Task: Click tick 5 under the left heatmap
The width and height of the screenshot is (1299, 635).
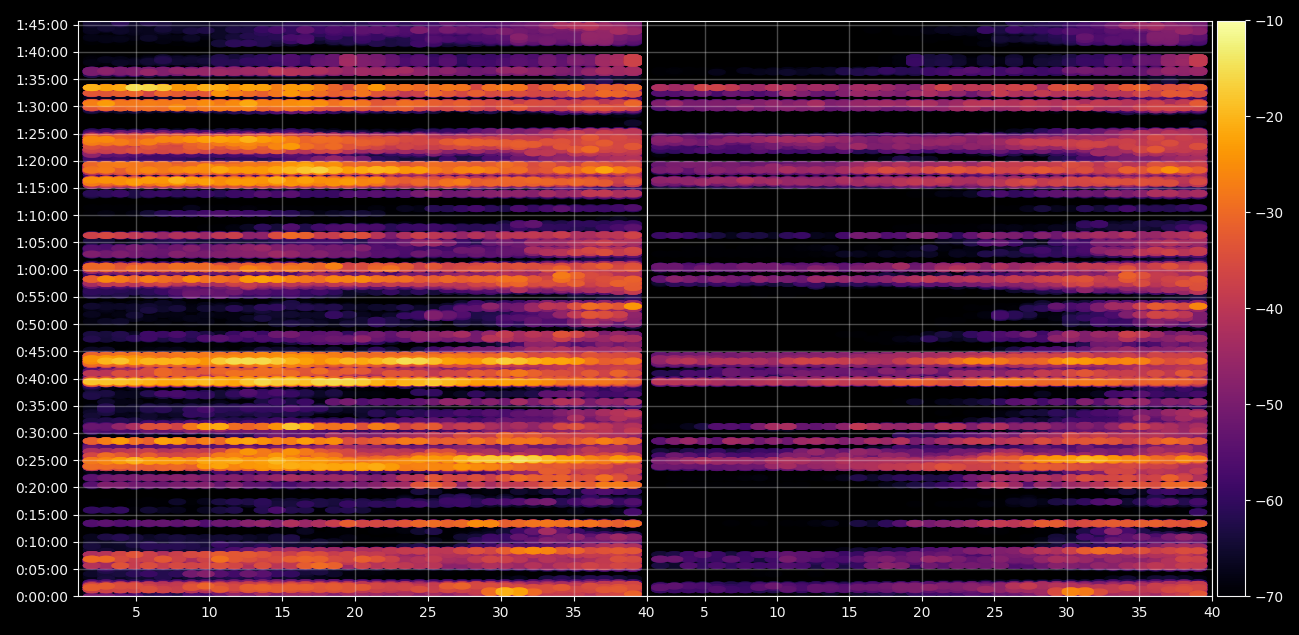Action: pyautogui.click(x=136, y=612)
